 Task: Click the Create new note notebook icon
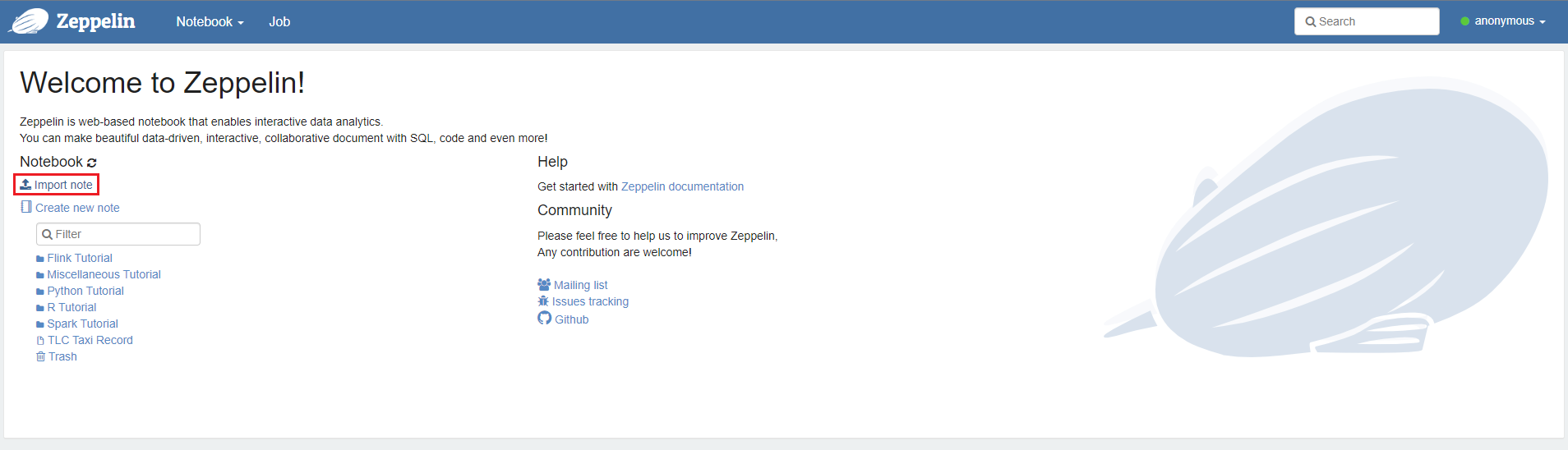[x=26, y=207]
